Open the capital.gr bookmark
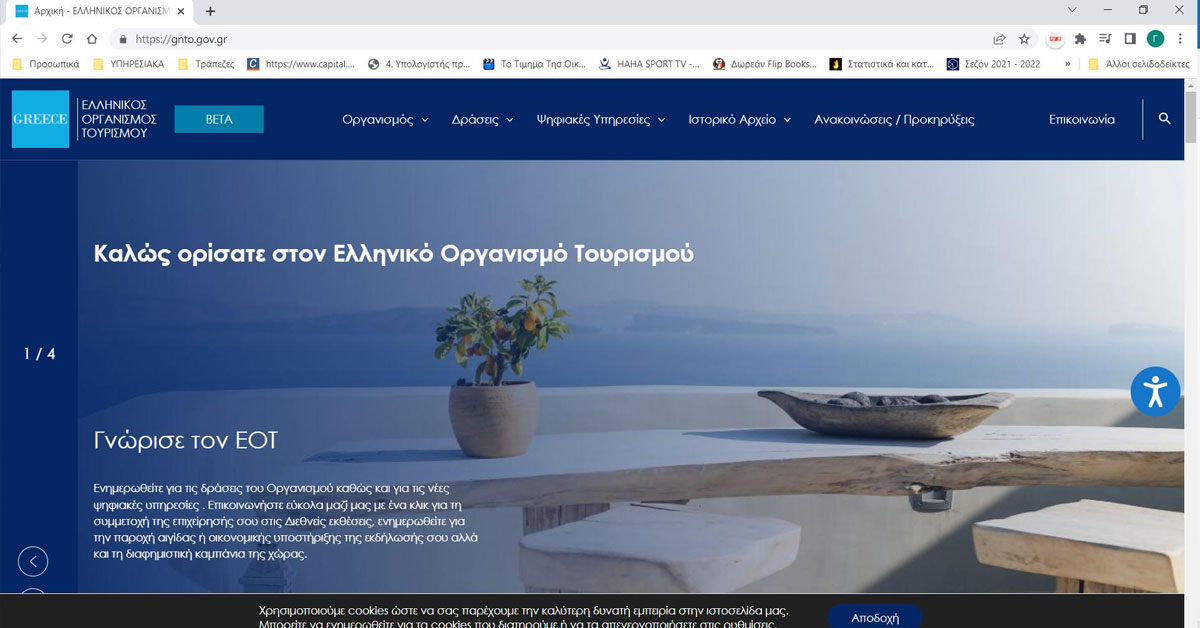This screenshot has width=1200, height=628. (301, 64)
